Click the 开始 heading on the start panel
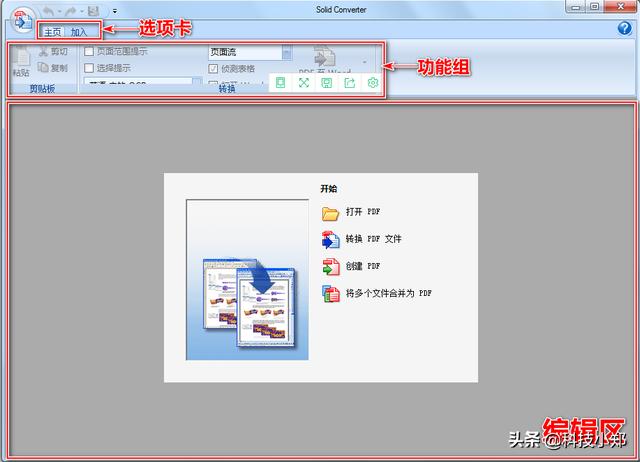Viewport: 640px width, 462px height. click(x=329, y=189)
